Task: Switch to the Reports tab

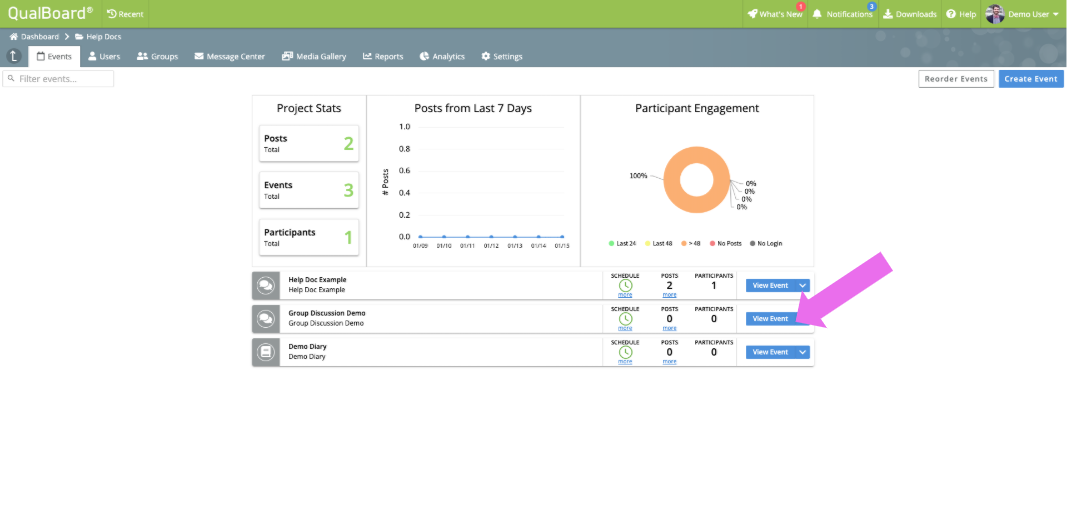Action: (x=382, y=56)
